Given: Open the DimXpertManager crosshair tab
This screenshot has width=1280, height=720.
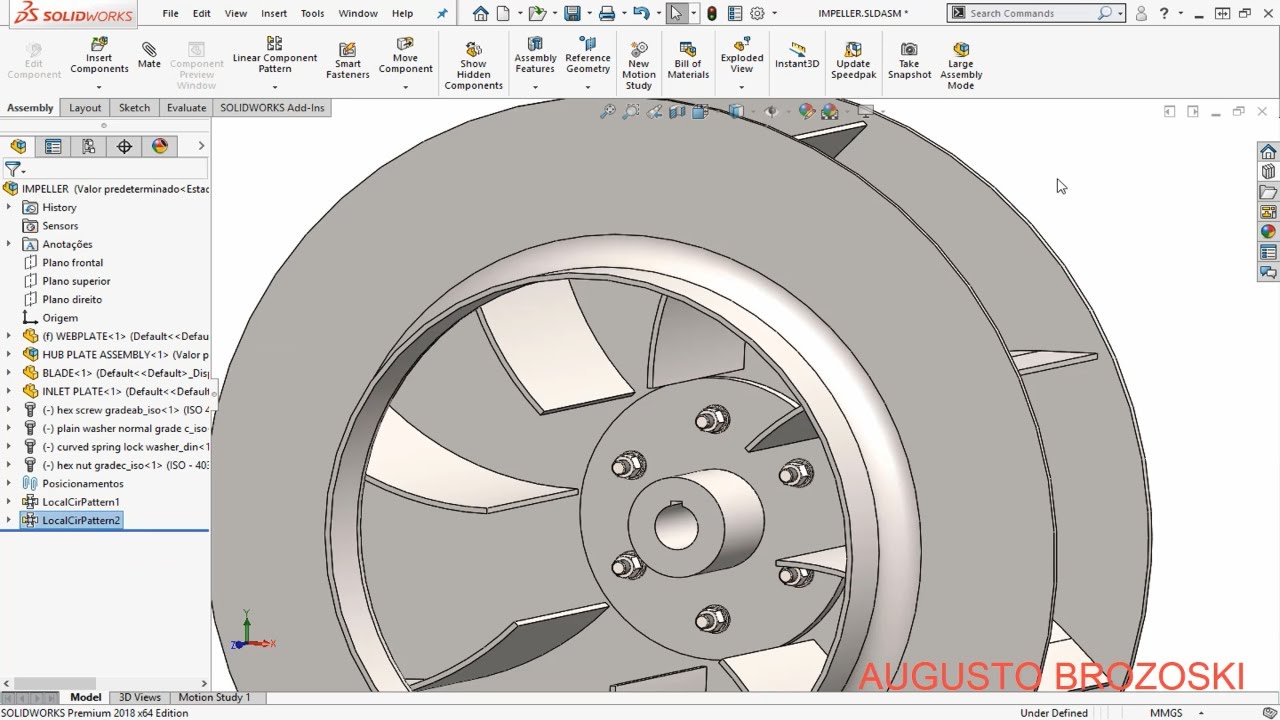Looking at the screenshot, I should coord(124,146).
